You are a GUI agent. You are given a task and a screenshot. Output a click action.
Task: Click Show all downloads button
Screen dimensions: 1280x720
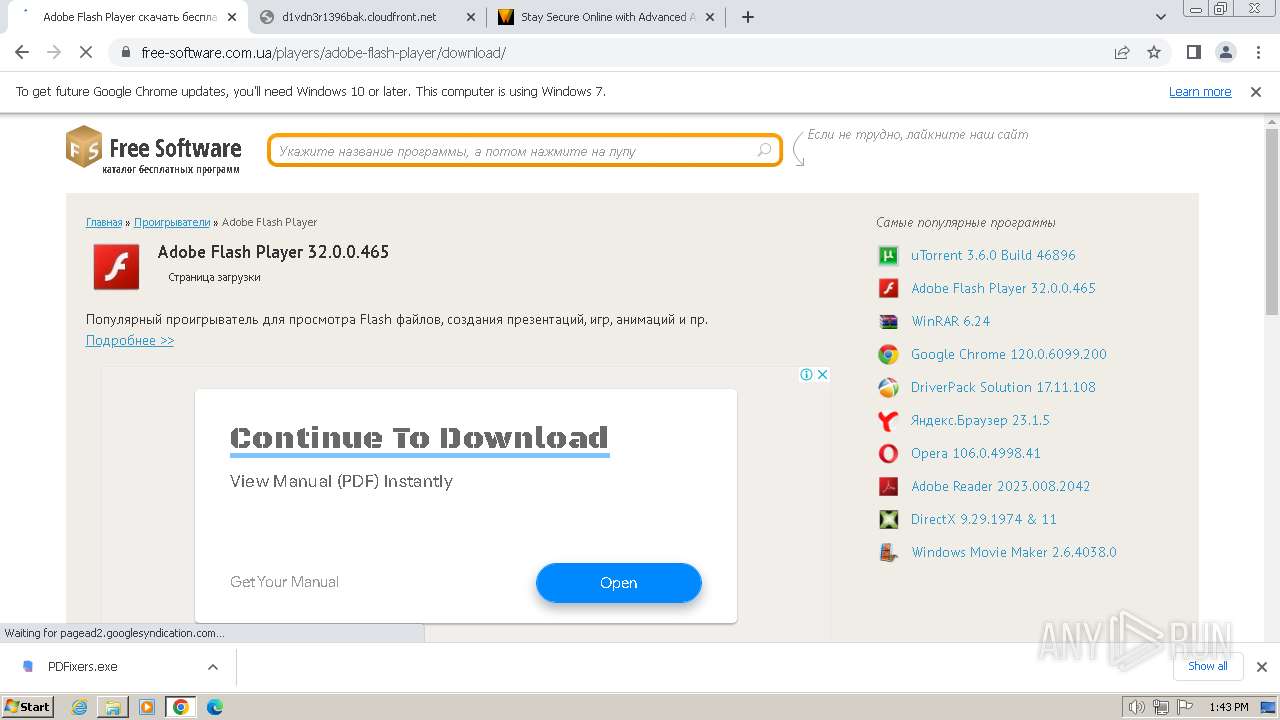[1208, 666]
